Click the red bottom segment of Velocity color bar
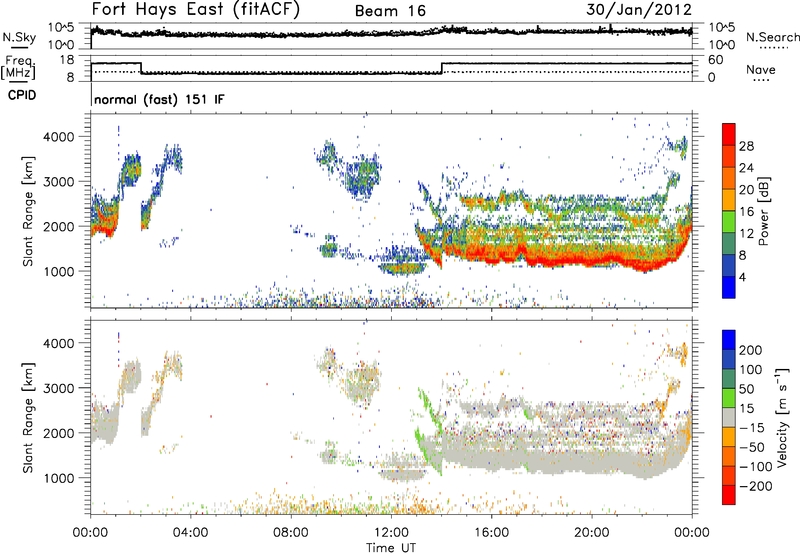Viewport: 800px width, 554px height. pos(729,495)
